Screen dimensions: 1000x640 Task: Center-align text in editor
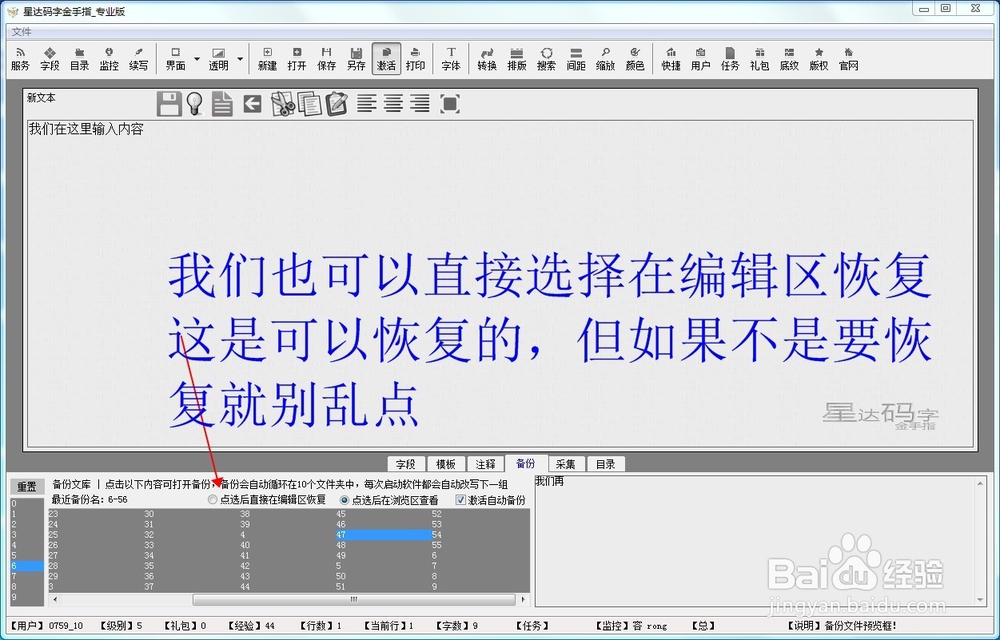coord(393,103)
